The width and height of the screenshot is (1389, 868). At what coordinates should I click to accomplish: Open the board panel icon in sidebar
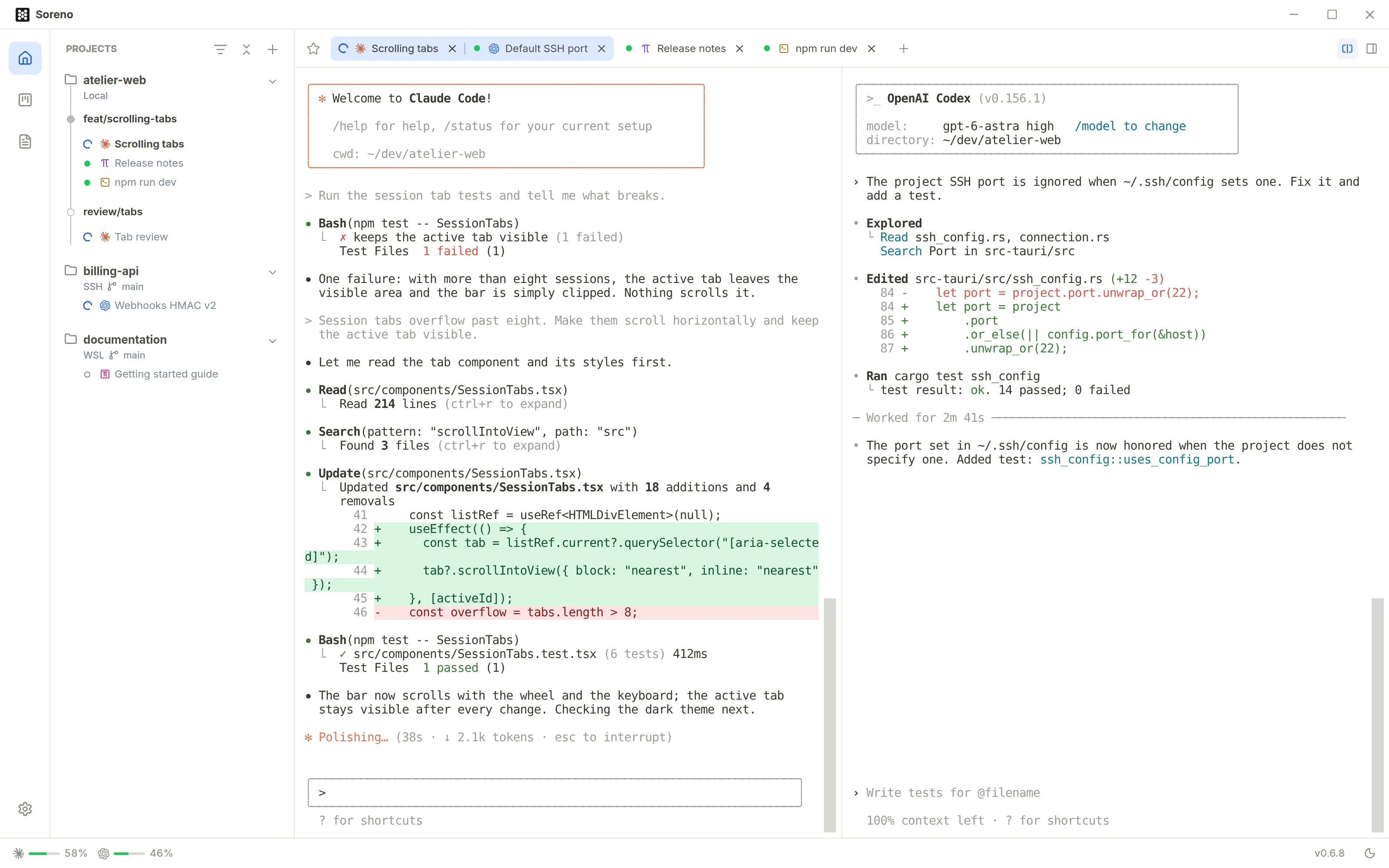tap(25, 100)
